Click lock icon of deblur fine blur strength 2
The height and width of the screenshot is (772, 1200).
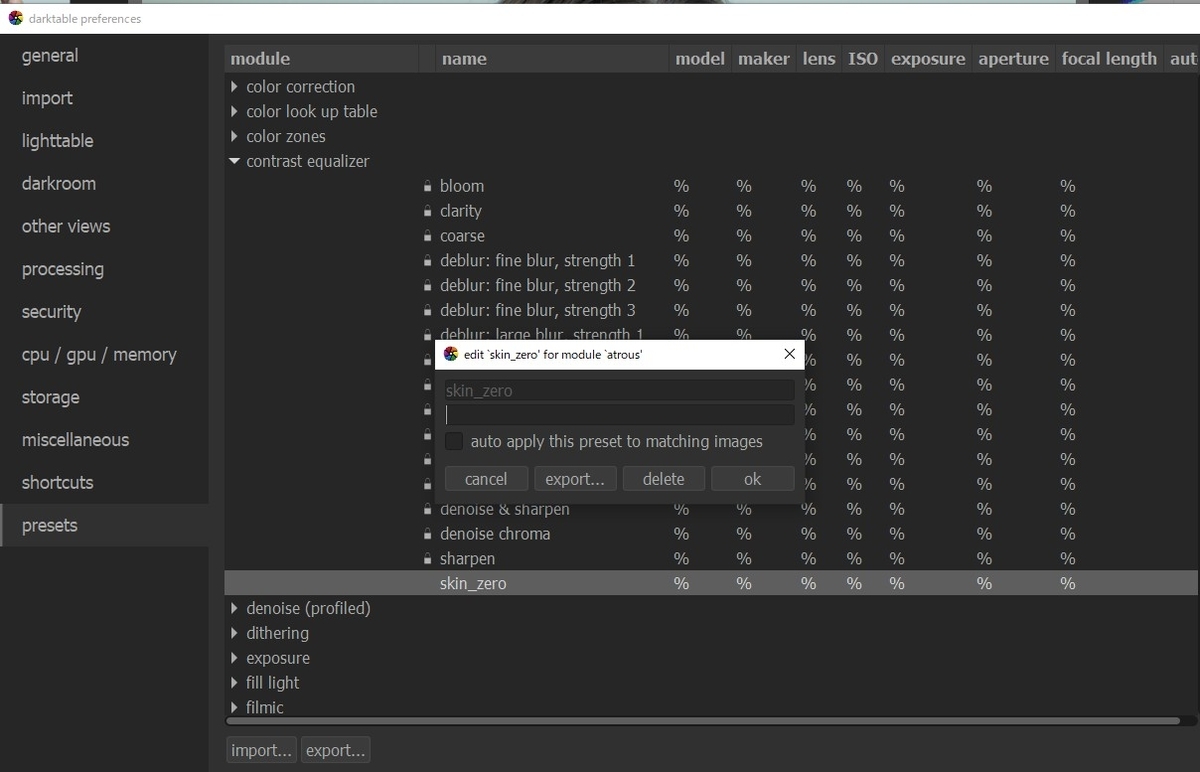point(427,286)
